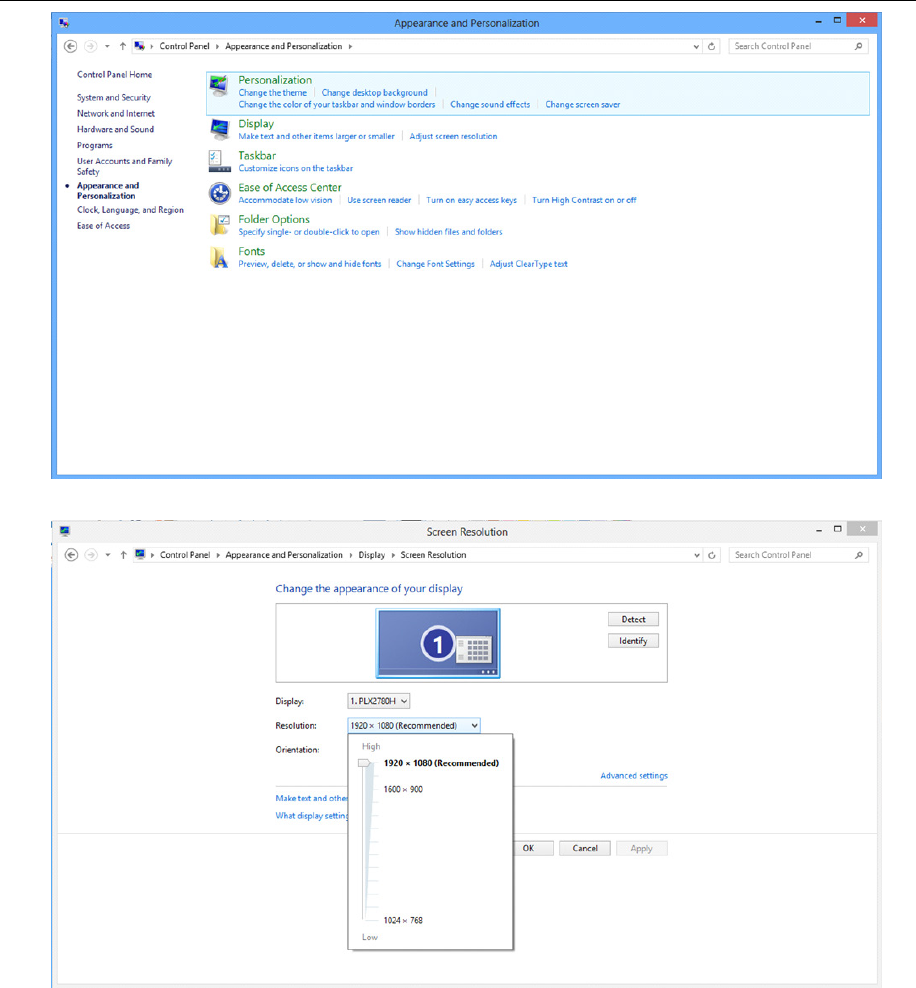Viewport: 916px width, 988px height.
Task: Open Appearance and Personalization breadcrumb in Screen Resolution
Action: pyautogui.click(x=284, y=555)
